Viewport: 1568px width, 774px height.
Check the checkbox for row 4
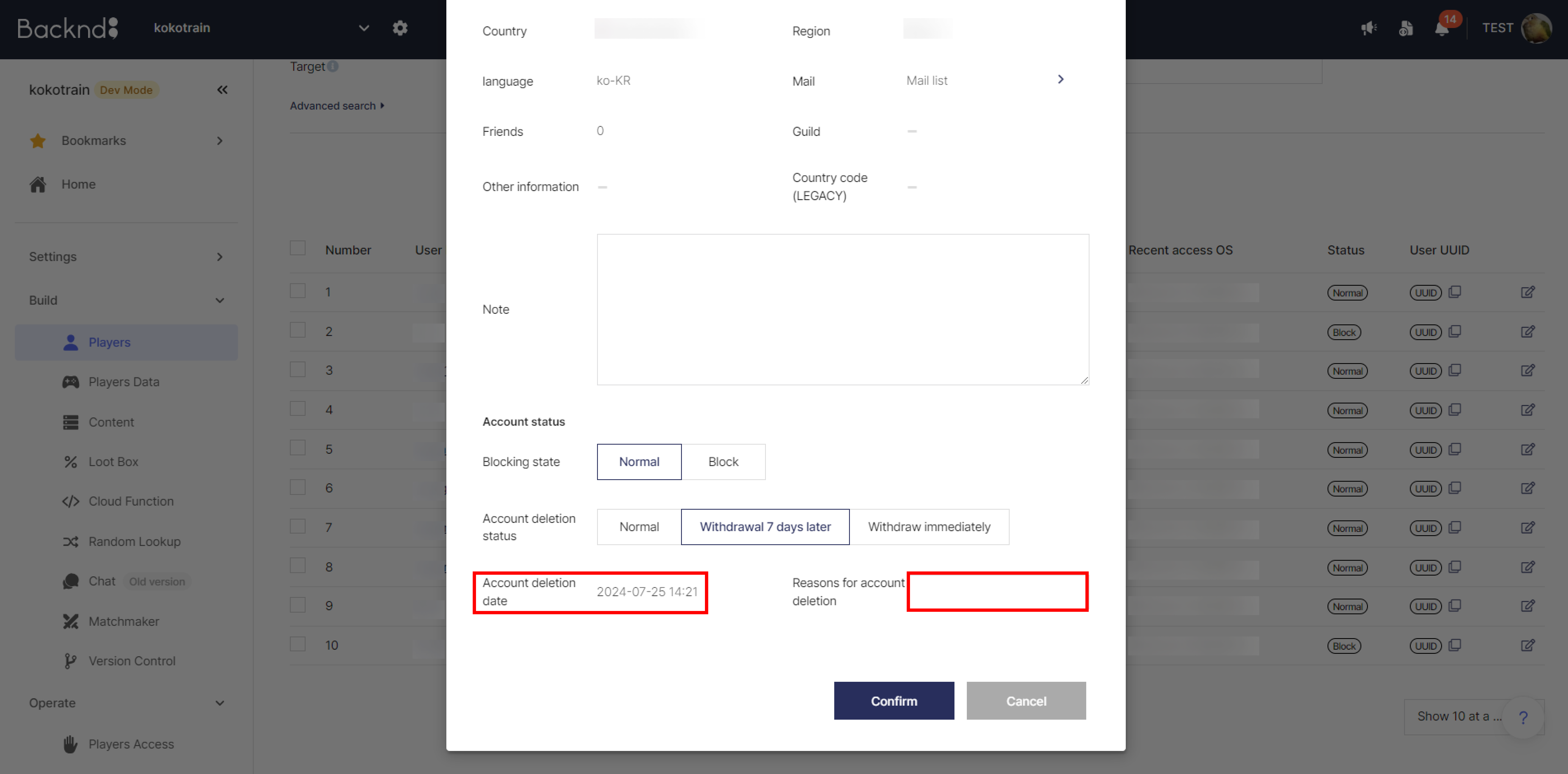pyautogui.click(x=298, y=408)
